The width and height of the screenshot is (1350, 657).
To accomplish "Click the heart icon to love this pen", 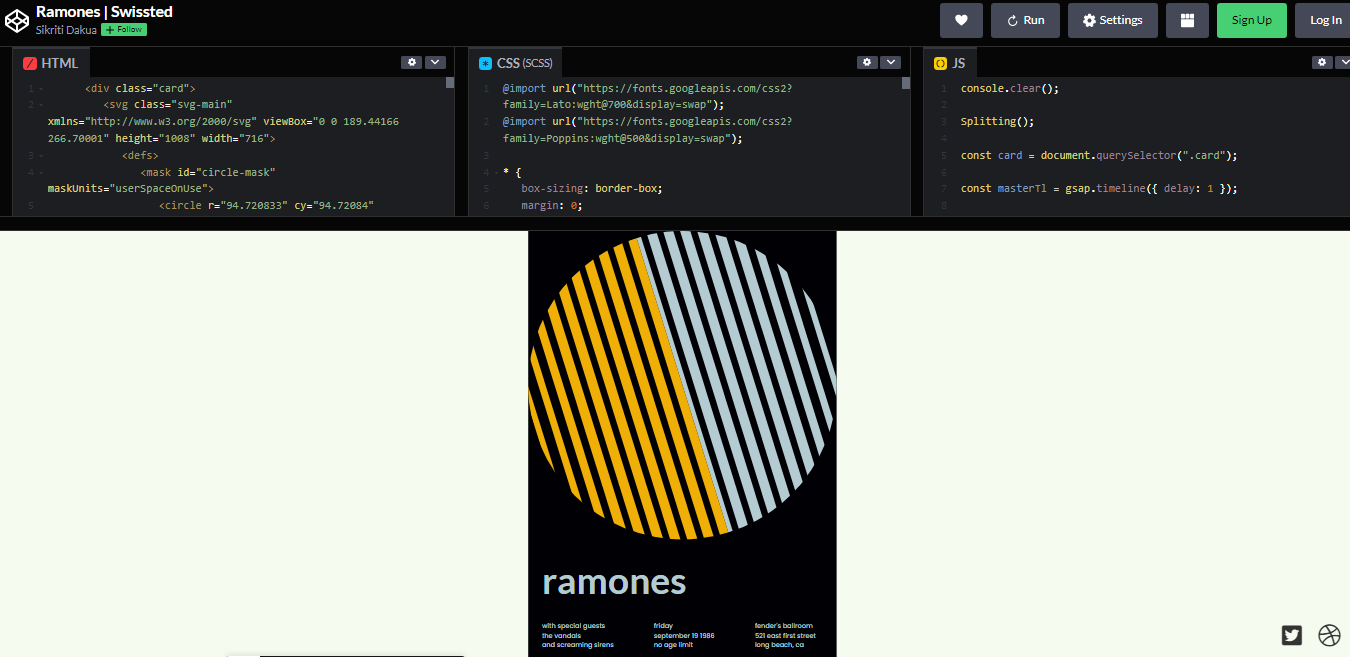I will click(x=960, y=20).
